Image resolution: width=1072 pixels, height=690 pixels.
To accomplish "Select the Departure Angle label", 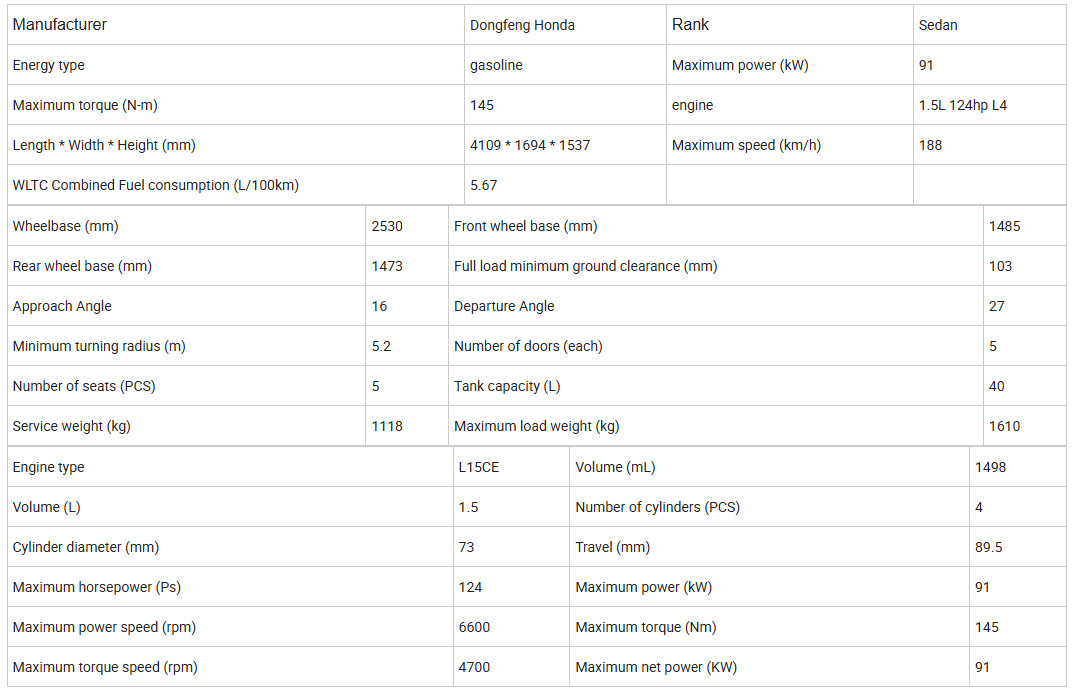I will [504, 306].
